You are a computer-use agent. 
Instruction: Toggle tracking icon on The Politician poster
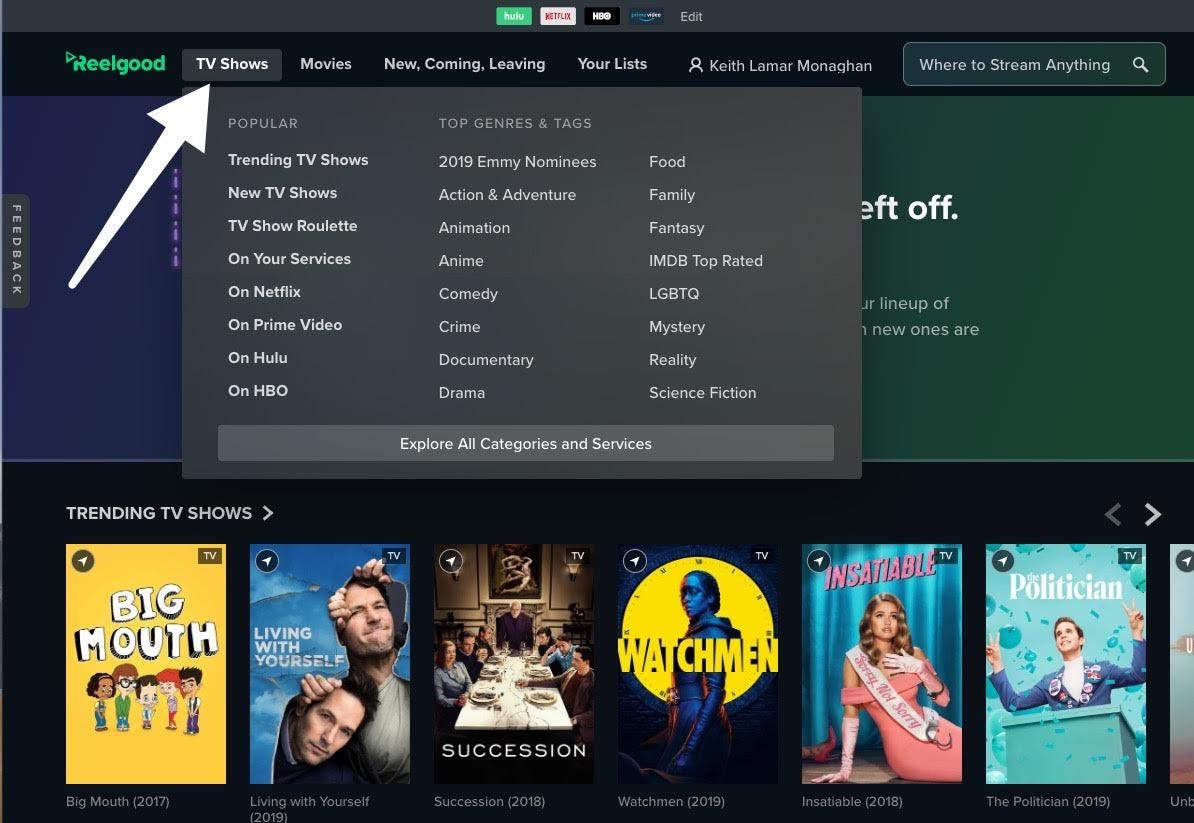(x=1003, y=561)
